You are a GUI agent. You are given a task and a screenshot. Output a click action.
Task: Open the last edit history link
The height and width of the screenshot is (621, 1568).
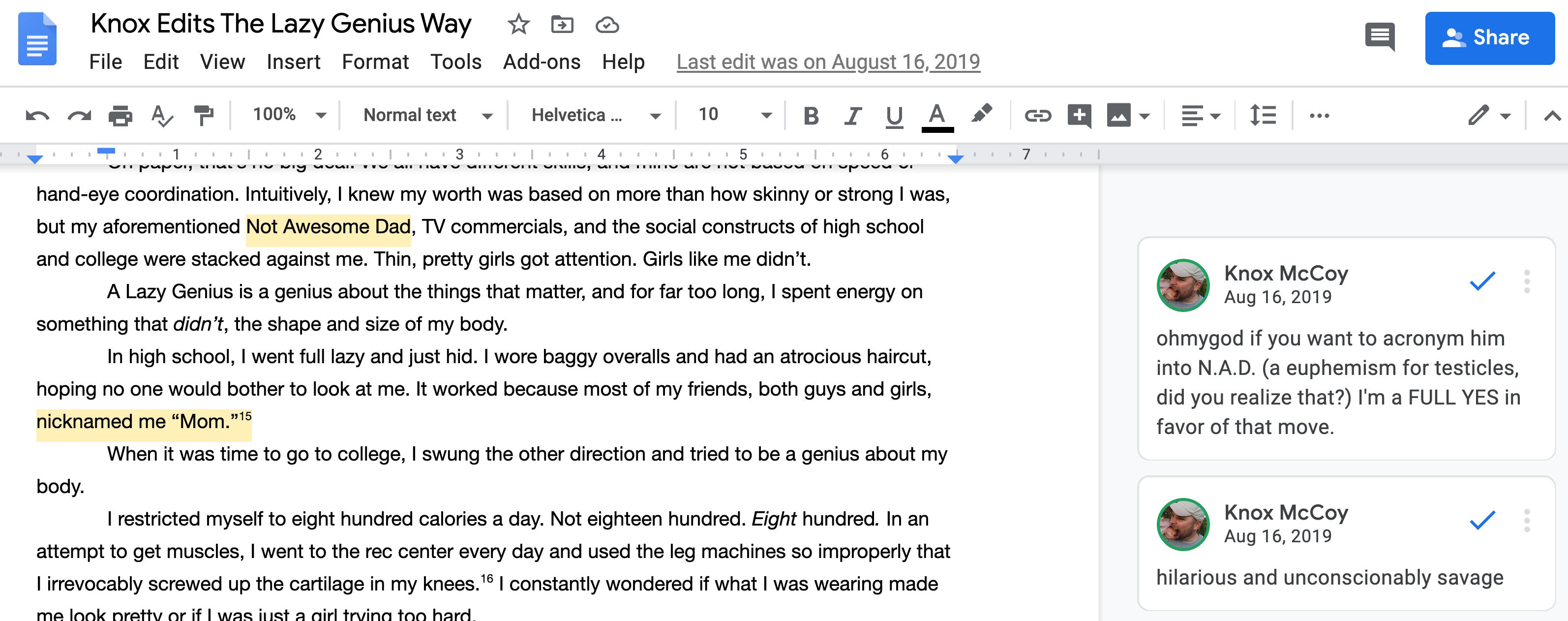click(x=828, y=62)
